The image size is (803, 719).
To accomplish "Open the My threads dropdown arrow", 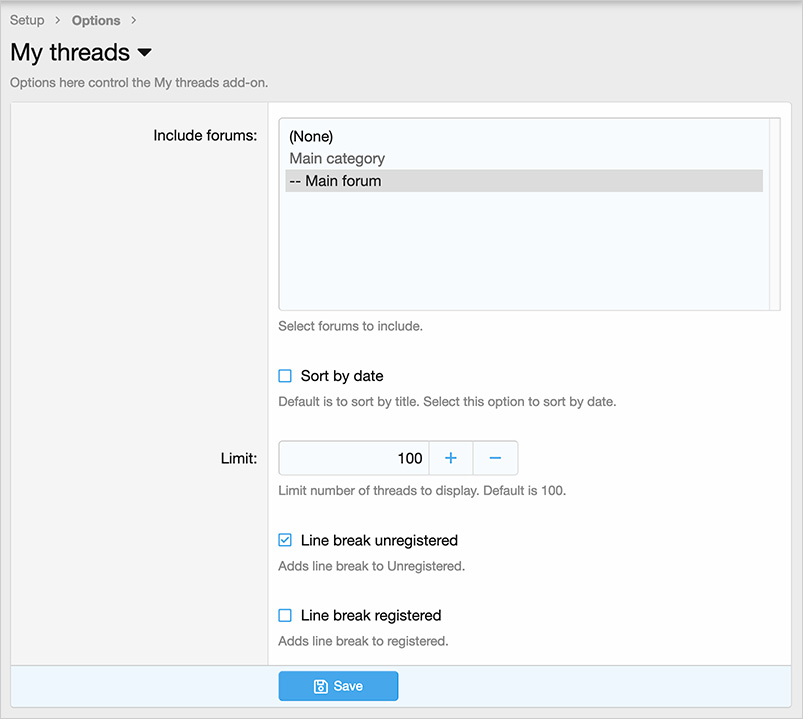I will tap(144, 53).
